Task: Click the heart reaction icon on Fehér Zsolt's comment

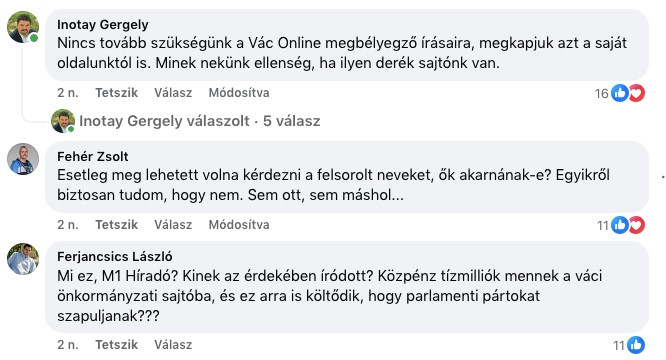Action: point(637,225)
